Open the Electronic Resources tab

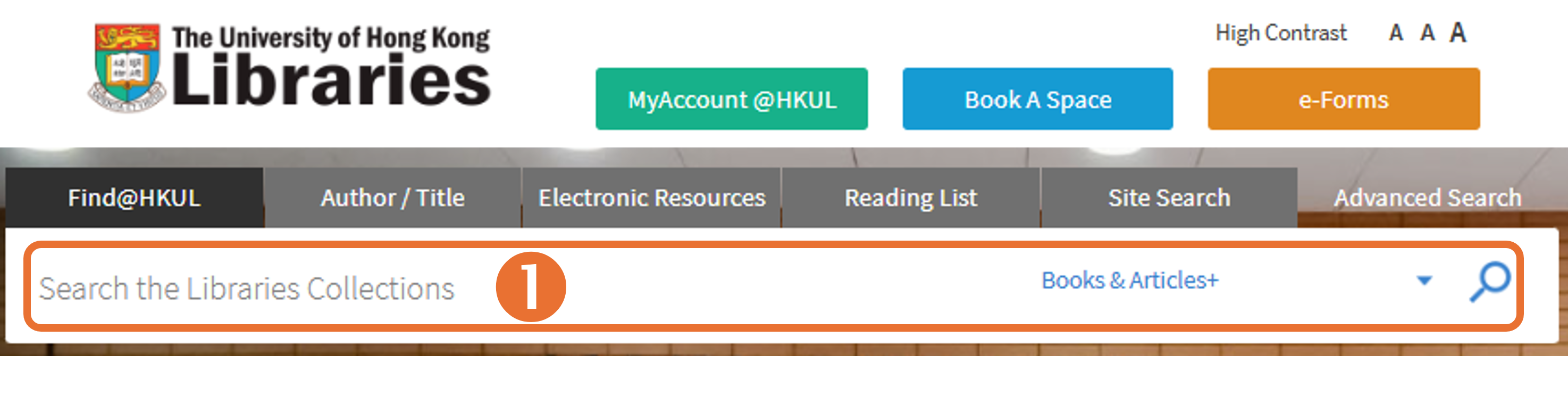[652, 198]
